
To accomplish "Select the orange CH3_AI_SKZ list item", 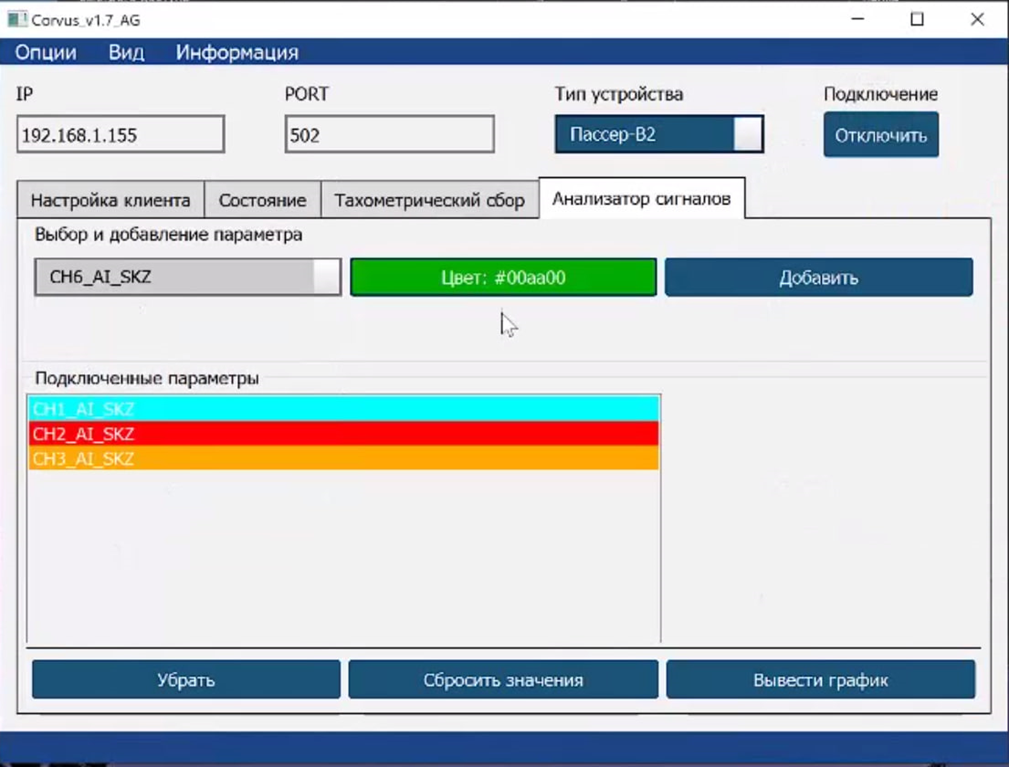I will click(x=343, y=459).
